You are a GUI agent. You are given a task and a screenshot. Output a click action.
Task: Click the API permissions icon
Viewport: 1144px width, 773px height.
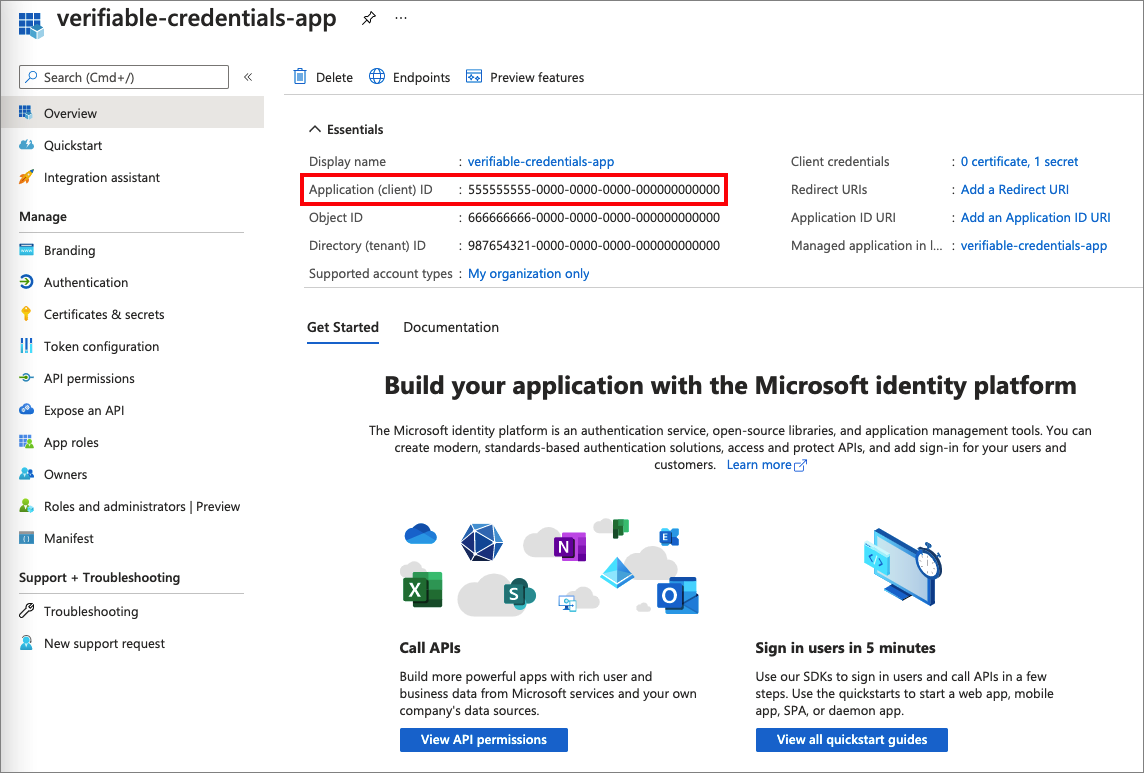tap(26, 378)
